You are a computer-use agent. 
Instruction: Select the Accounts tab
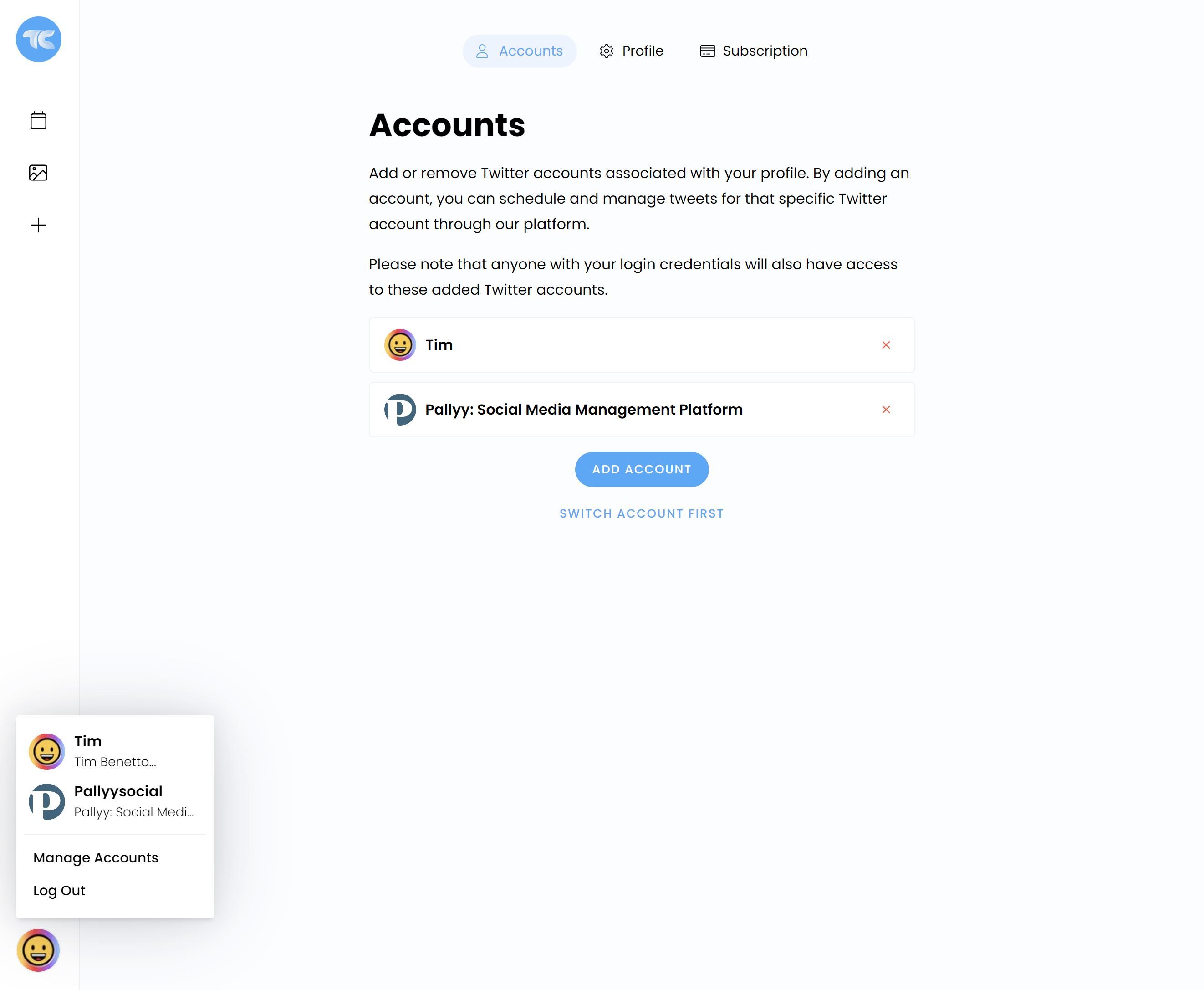519,51
